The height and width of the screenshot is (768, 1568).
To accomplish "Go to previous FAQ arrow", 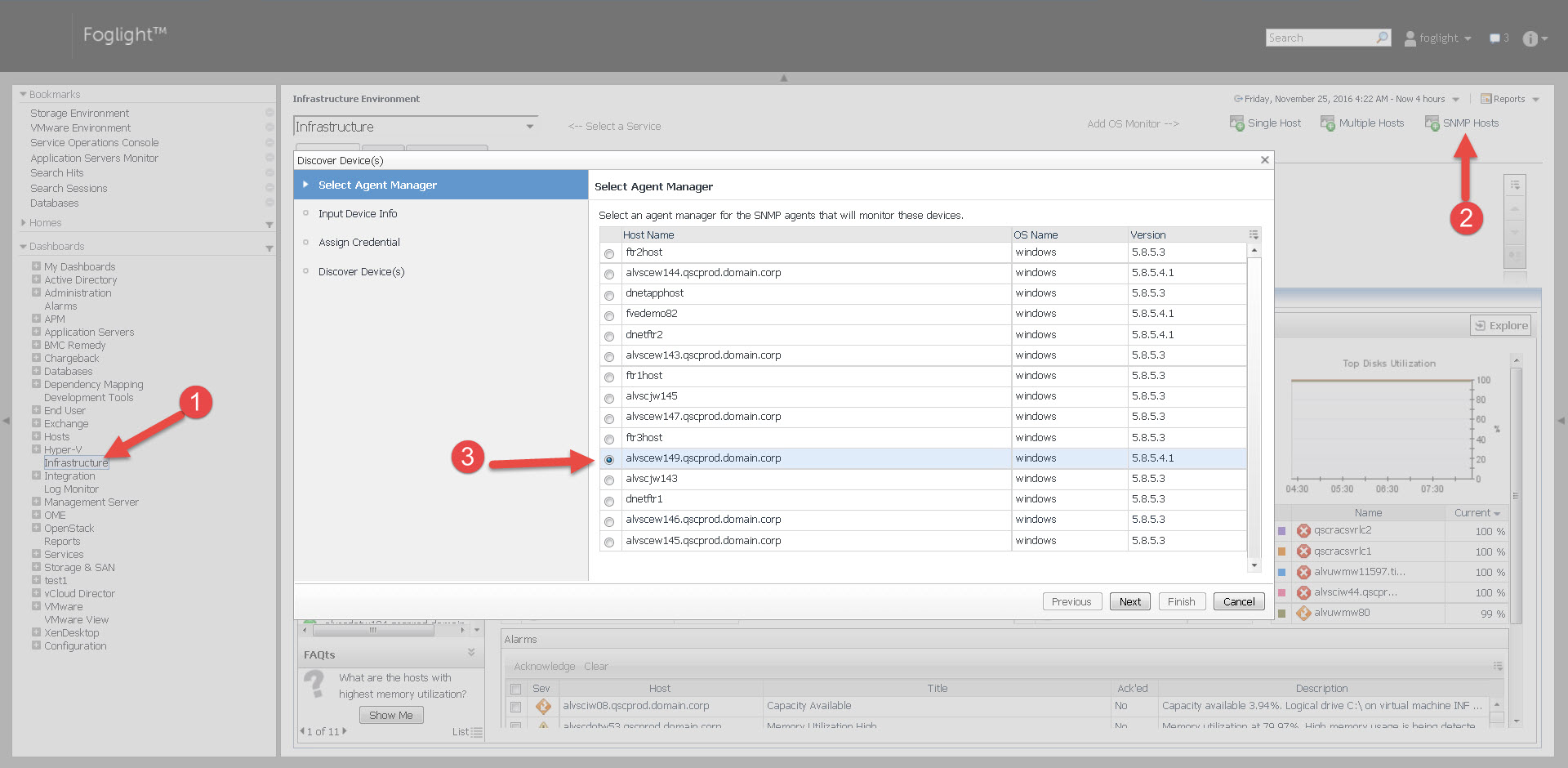I will tap(302, 731).
